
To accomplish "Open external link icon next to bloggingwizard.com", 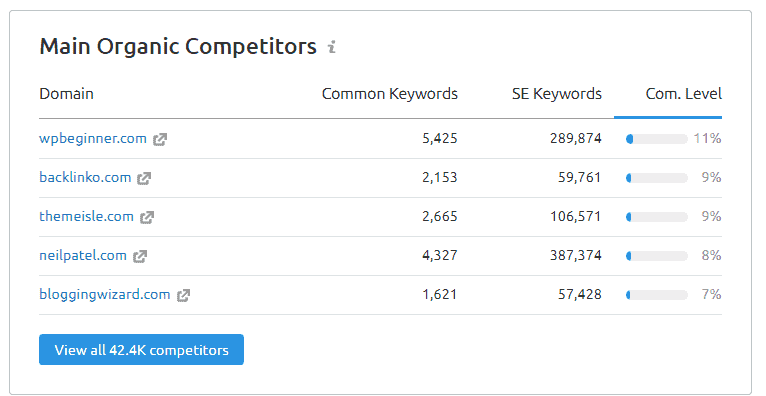I will (183, 295).
